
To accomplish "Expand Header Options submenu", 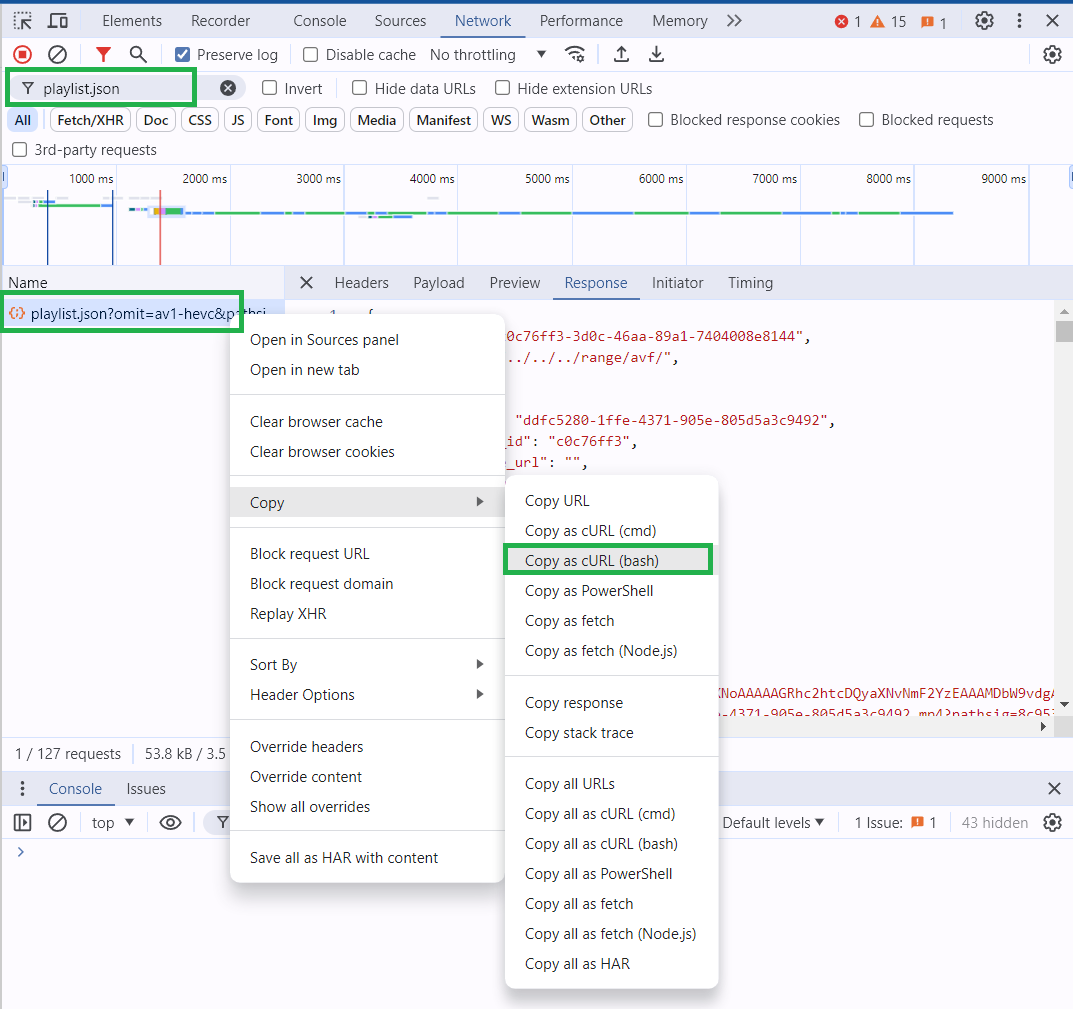I will point(367,694).
